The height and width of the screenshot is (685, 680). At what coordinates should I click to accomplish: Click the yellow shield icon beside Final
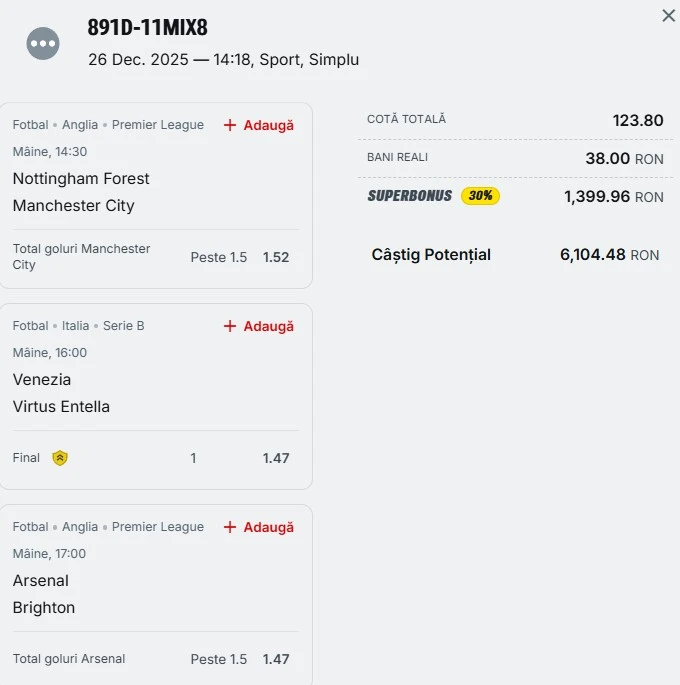(x=60, y=458)
